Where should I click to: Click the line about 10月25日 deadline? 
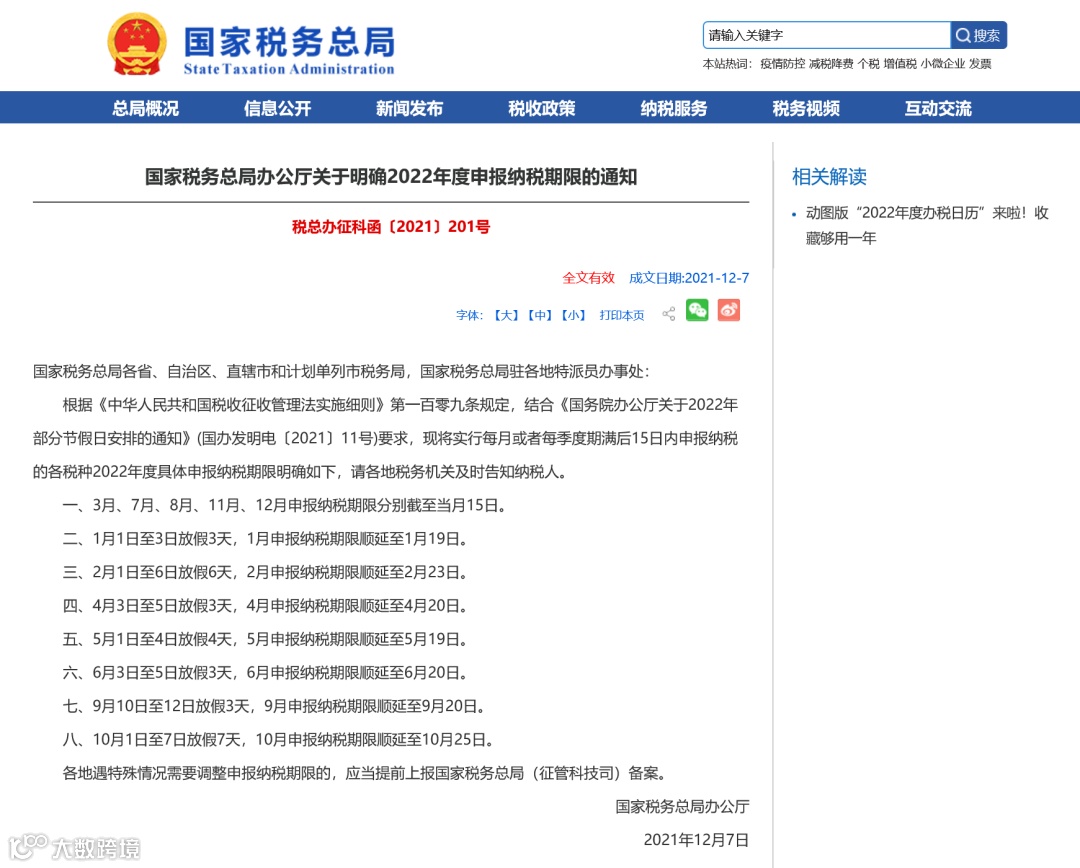279,740
